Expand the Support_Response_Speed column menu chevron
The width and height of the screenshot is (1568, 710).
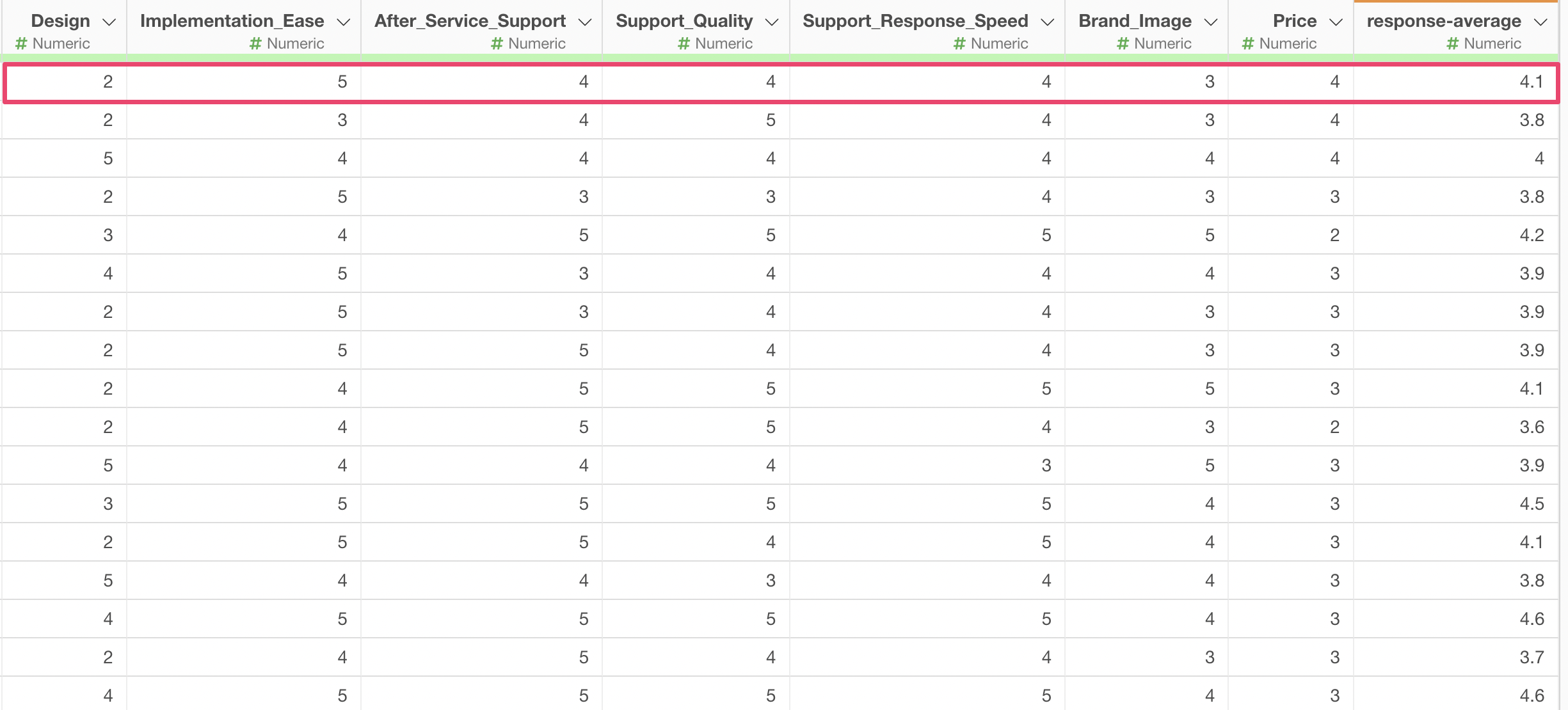(1048, 22)
